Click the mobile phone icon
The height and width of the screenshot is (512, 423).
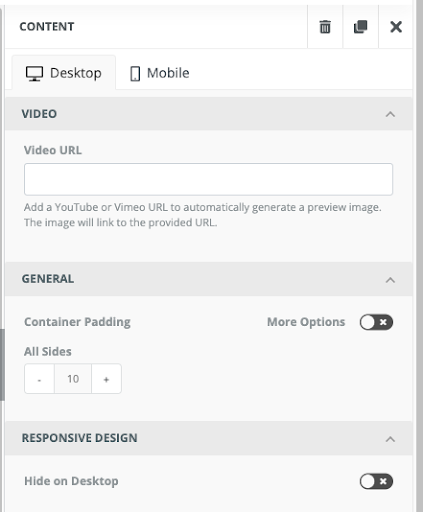click(135, 74)
